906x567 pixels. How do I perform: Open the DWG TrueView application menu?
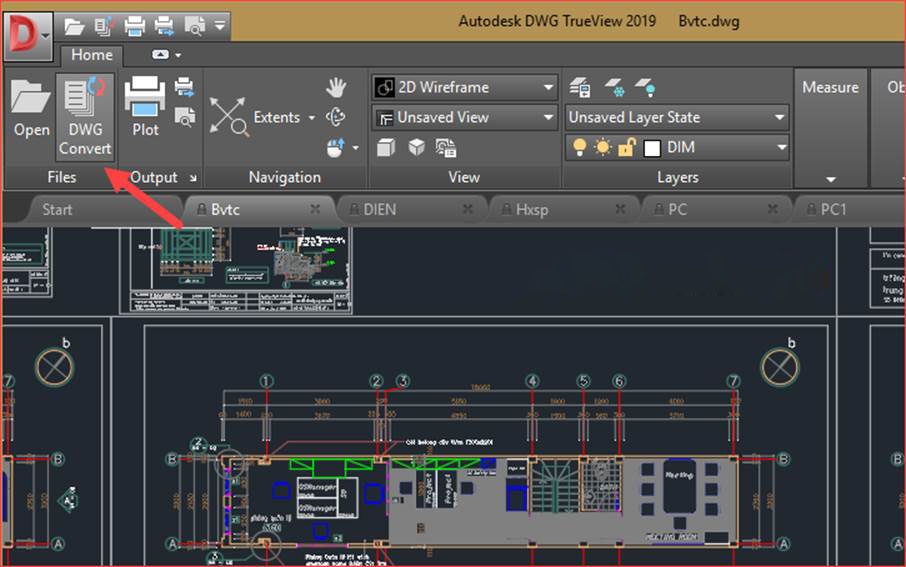(27, 36)
